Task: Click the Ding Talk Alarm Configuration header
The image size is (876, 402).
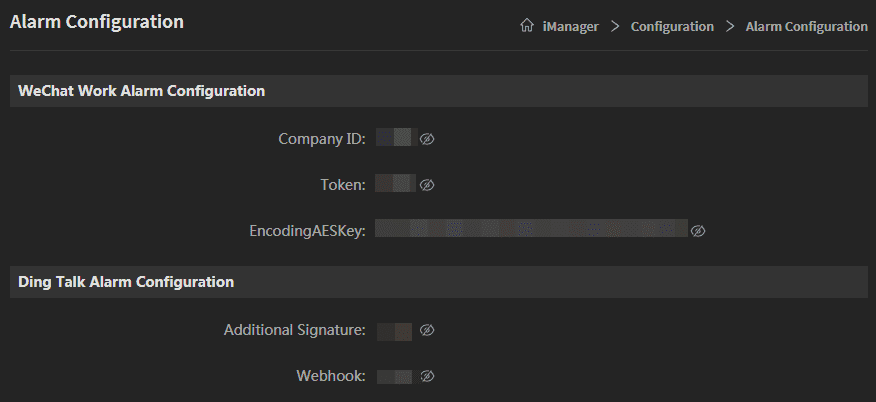Action: tap(126, 282)
